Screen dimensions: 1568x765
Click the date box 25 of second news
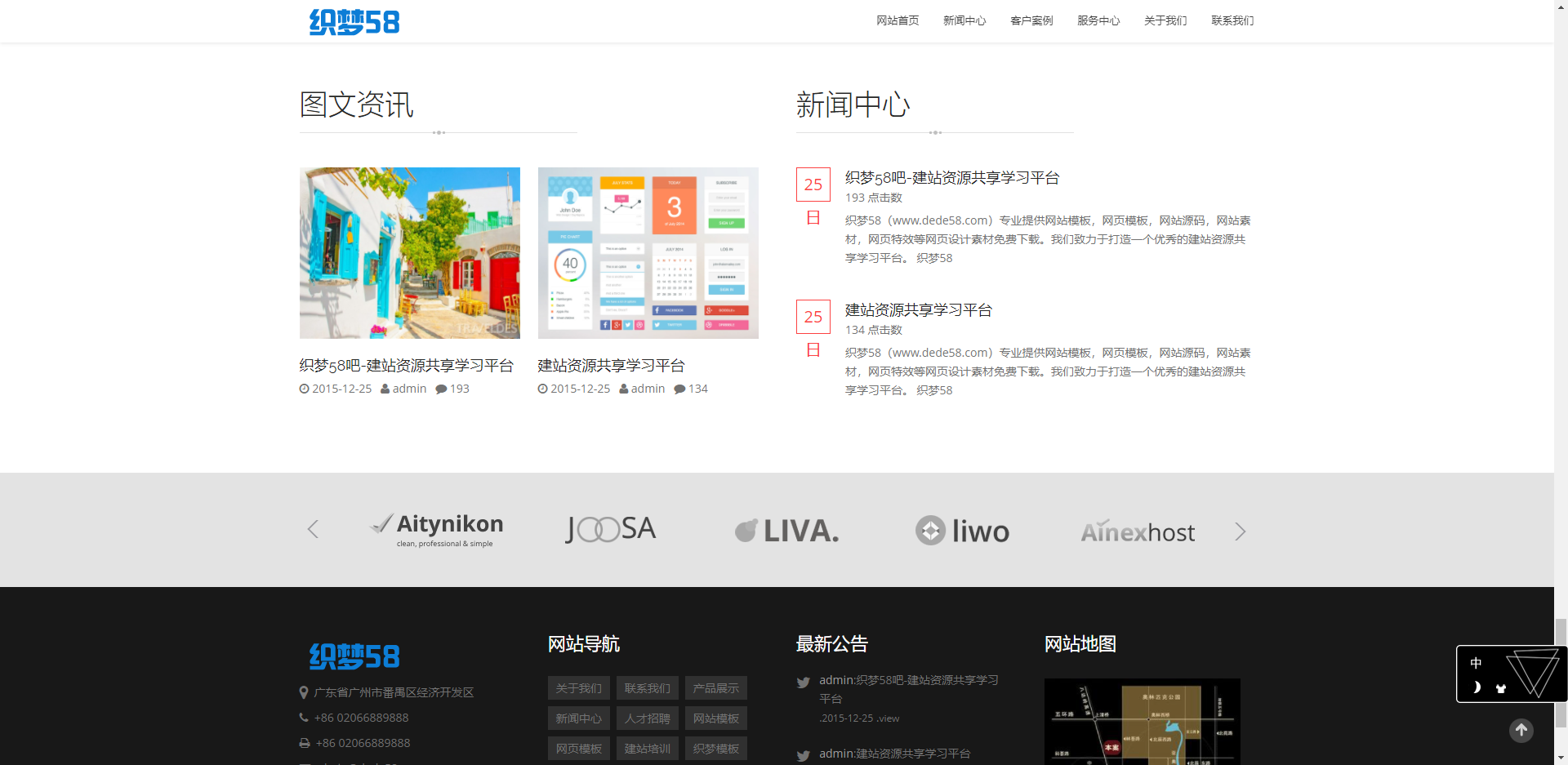pos(813,317)
